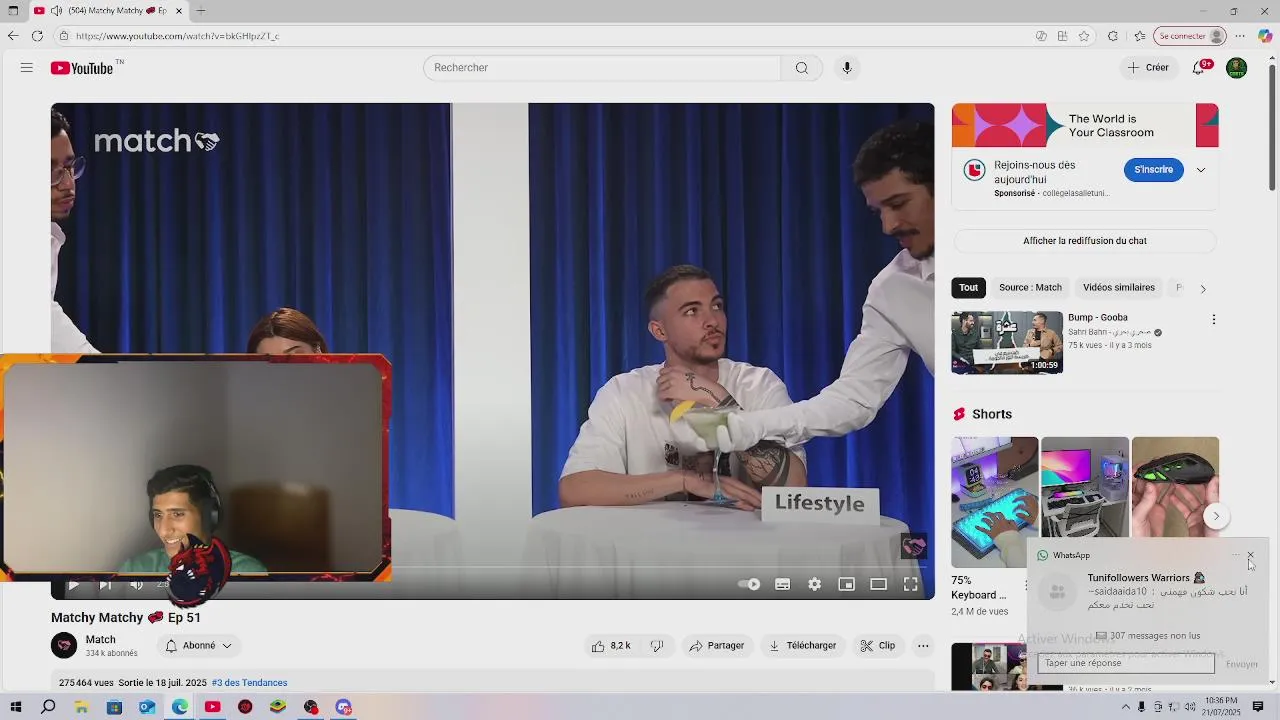Enter fullscreen video mode

point(911,585)
